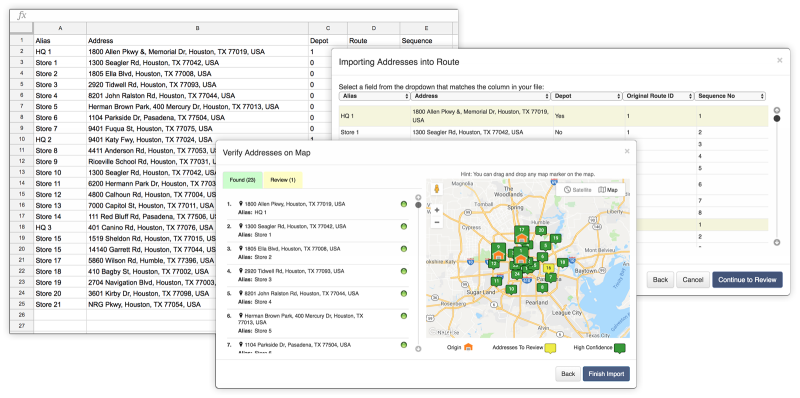The height and width of the screenshot is (398, 800).
Task: Click cell '1805 Ella Blvd, Houston, TX 77008, USA'
Action: click(x=197, y=73)
